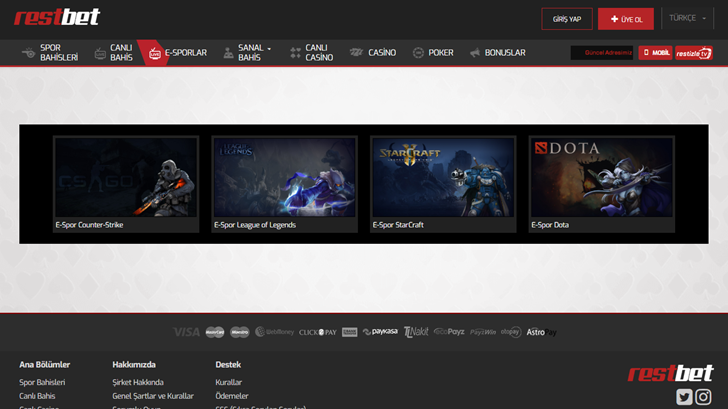Viewport: 728px width, 409px height.
Task: Click the E-Spor Counter-Strike caption
Action: pos(89,225)
